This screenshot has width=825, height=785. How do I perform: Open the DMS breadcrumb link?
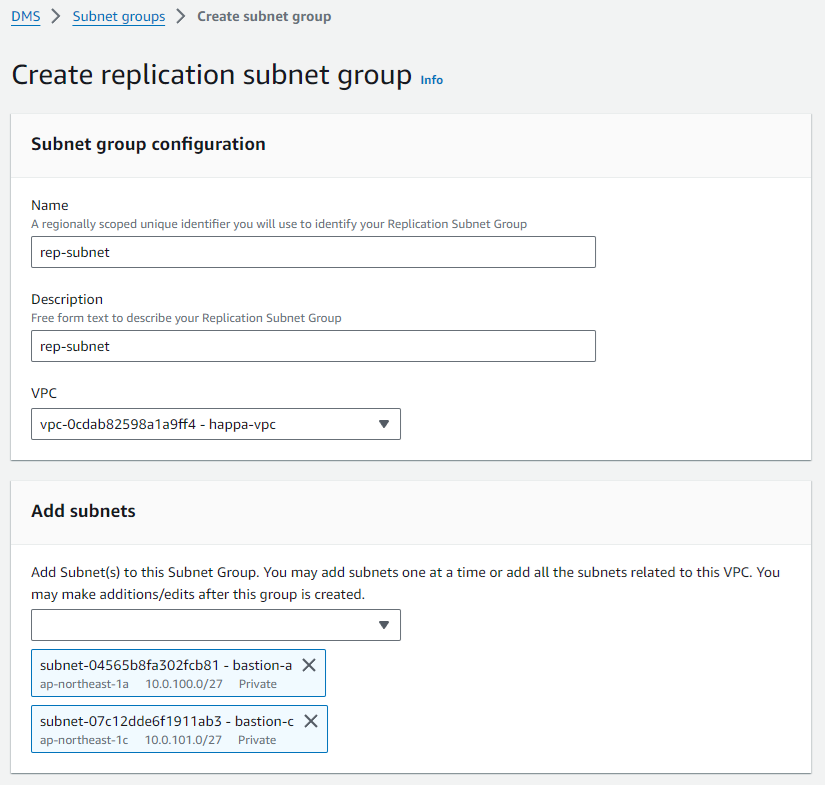26,16
